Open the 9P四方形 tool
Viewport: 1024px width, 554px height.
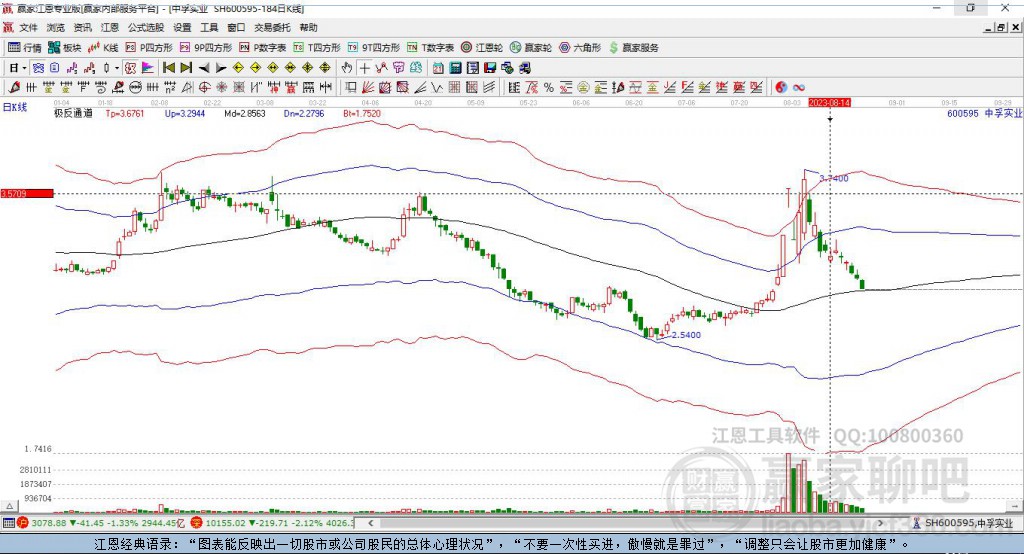(x=206, y=48)
